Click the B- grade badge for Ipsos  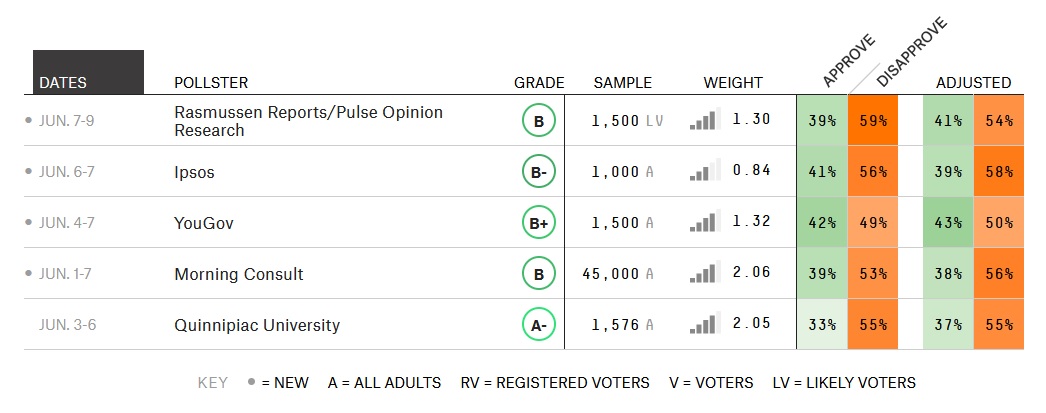(x=538, y=172)
